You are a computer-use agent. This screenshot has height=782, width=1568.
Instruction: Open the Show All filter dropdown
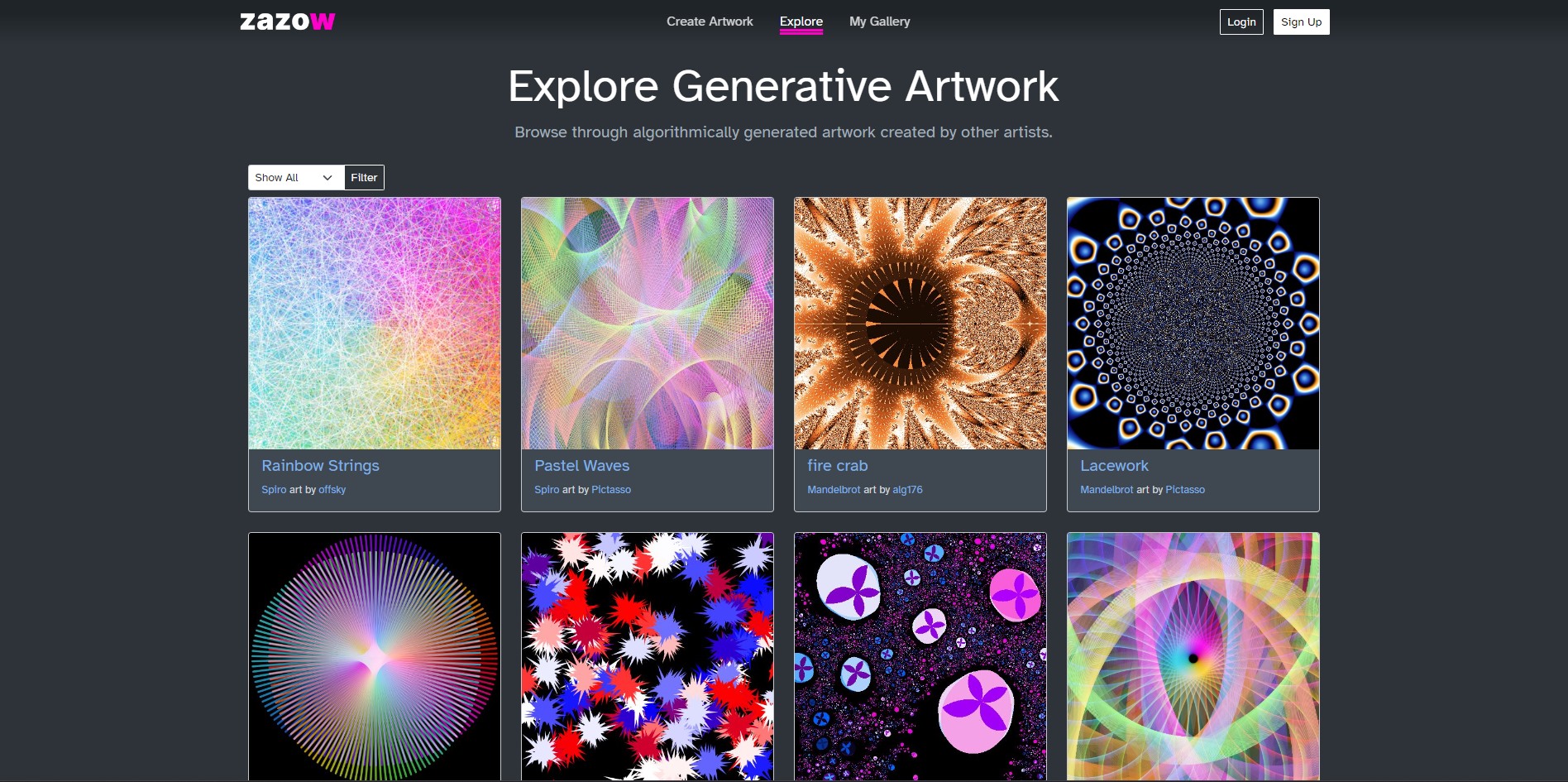click(x=296, y=178)
